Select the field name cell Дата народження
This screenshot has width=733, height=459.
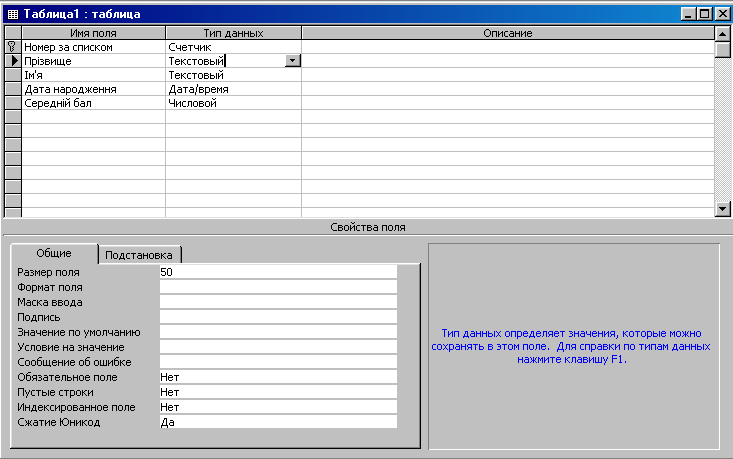coord(93,89)
